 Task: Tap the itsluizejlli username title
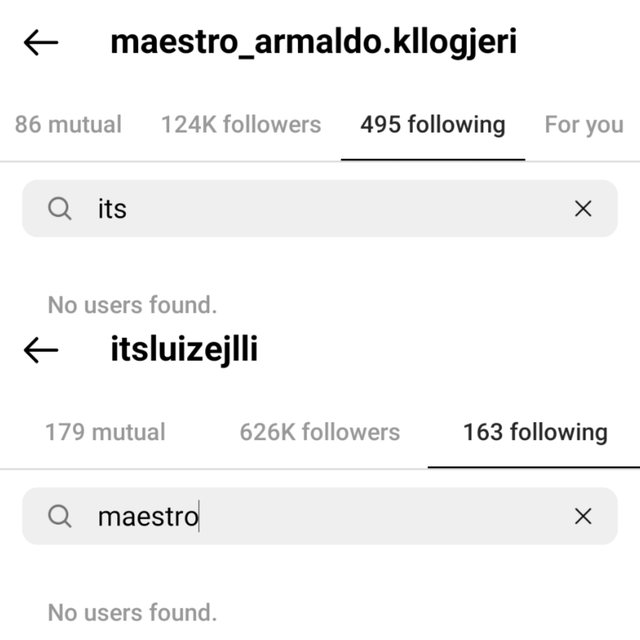pyautogui.click(x=184, y=350)
